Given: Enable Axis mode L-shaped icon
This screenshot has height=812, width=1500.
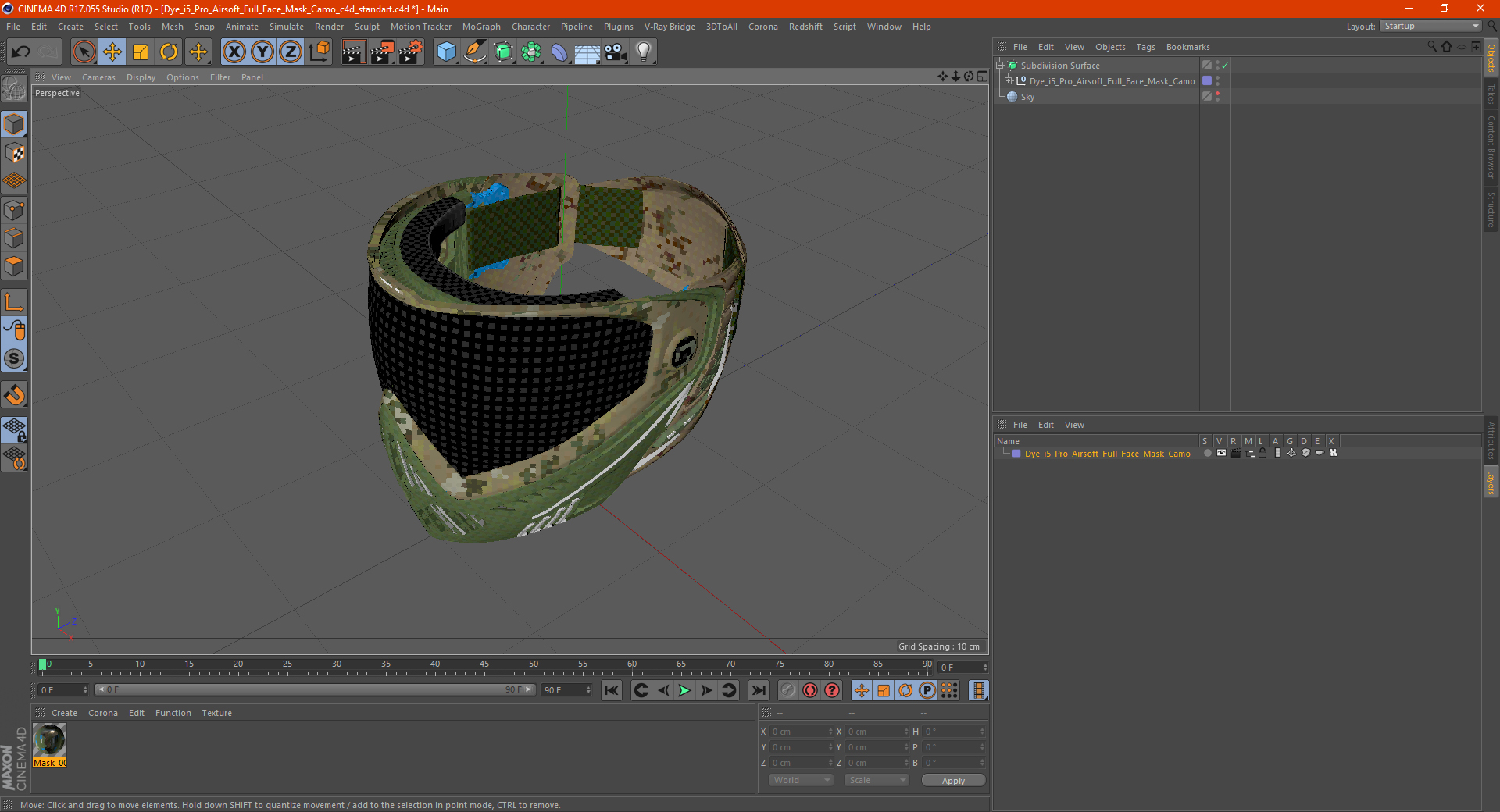Looking at the screenshot, I should click(x=15, y=302).
